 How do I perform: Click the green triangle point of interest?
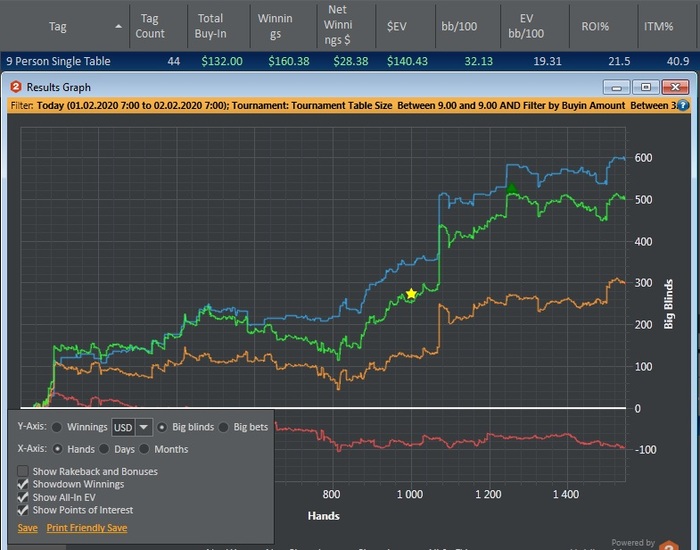click(512, 188)
